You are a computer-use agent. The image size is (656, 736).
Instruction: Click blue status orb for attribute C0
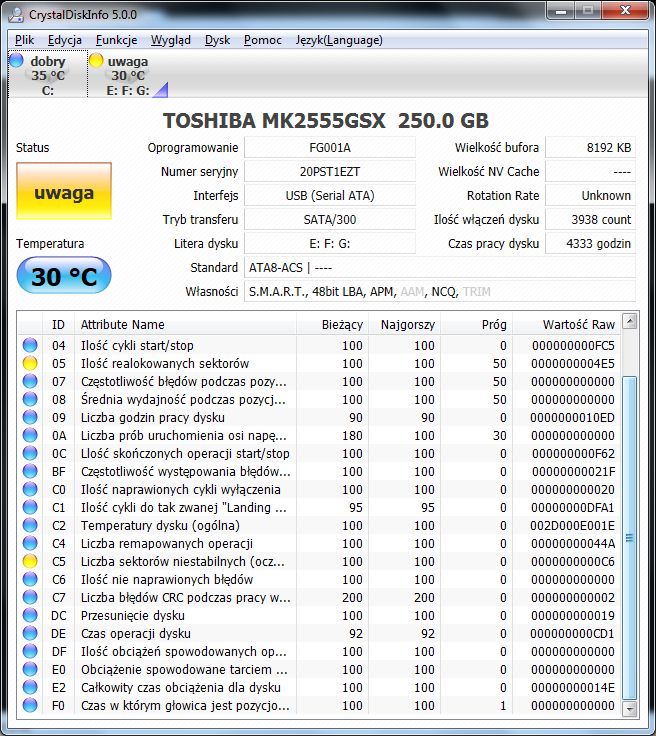tap(30, 490)
